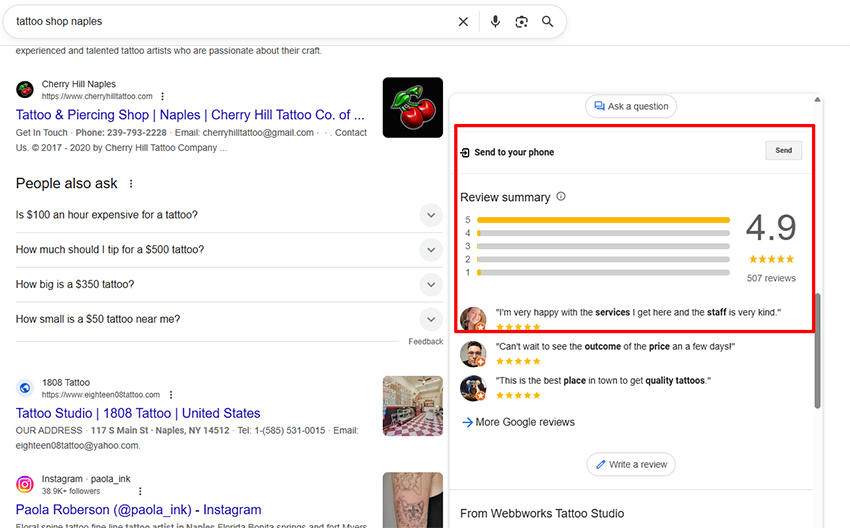850x528 pixels.
Task: Open People also ask options menu
Action: pyautogui.click(x=131, y=184)
